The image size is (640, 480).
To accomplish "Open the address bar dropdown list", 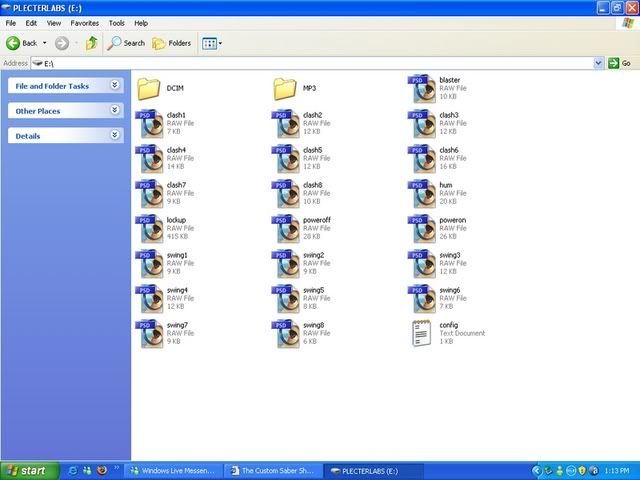I will pos(599,62).
